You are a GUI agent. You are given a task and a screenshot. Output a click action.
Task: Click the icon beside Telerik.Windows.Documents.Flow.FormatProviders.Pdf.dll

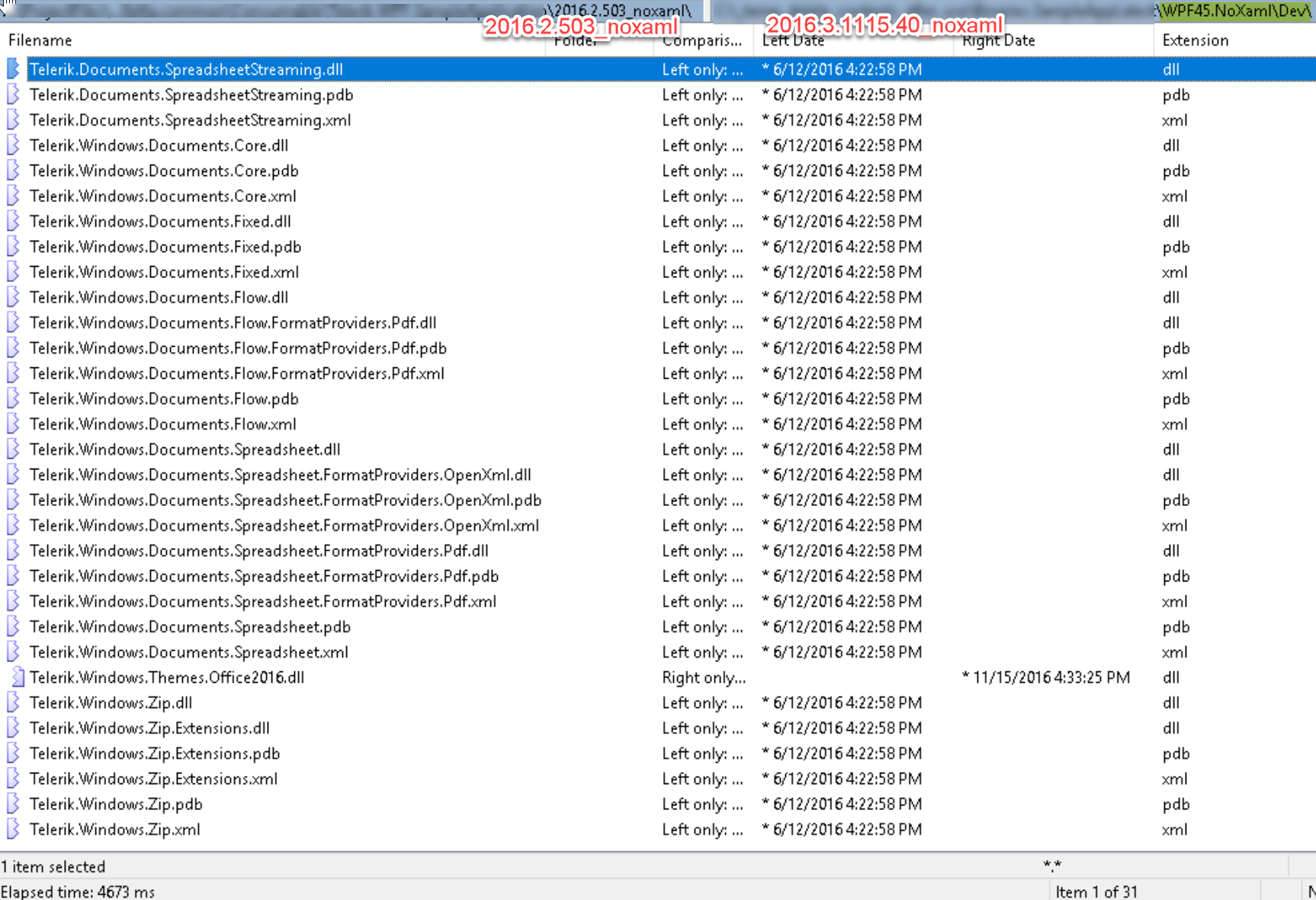coord(13,322)
